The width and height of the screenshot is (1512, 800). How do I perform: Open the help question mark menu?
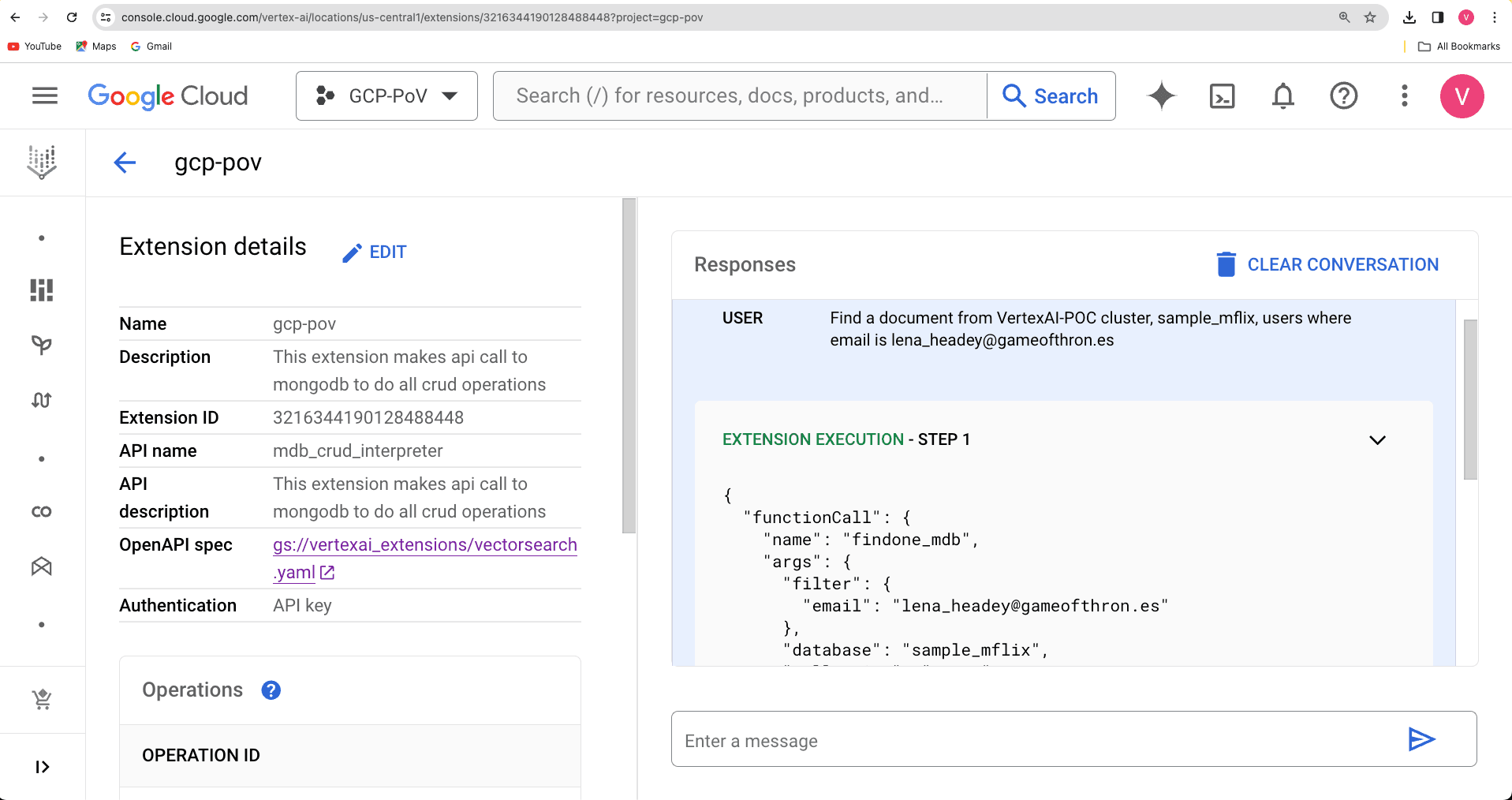pyautogui.click(x=1343, y=96)
